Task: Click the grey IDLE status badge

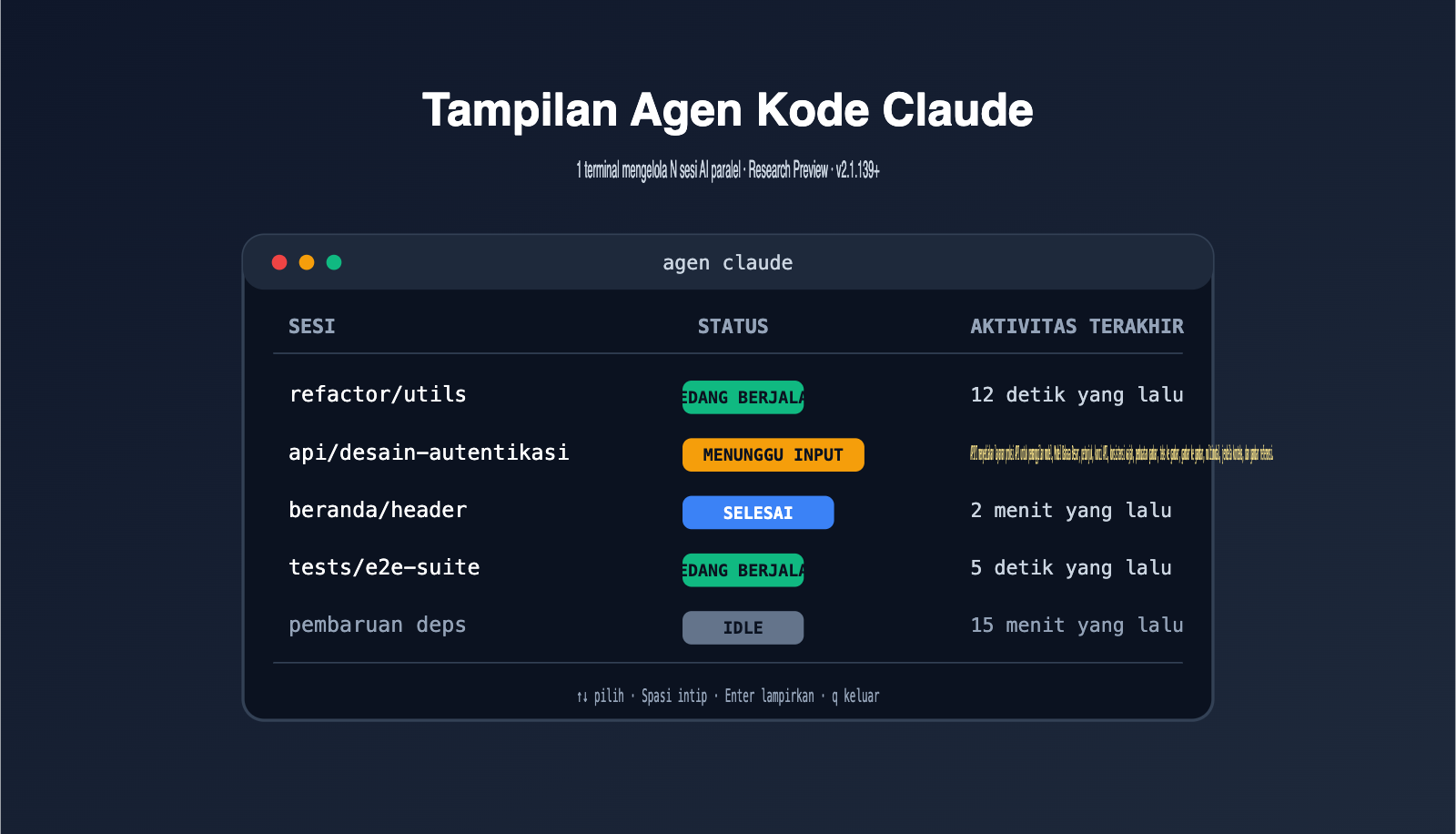Action: point(743,627)
